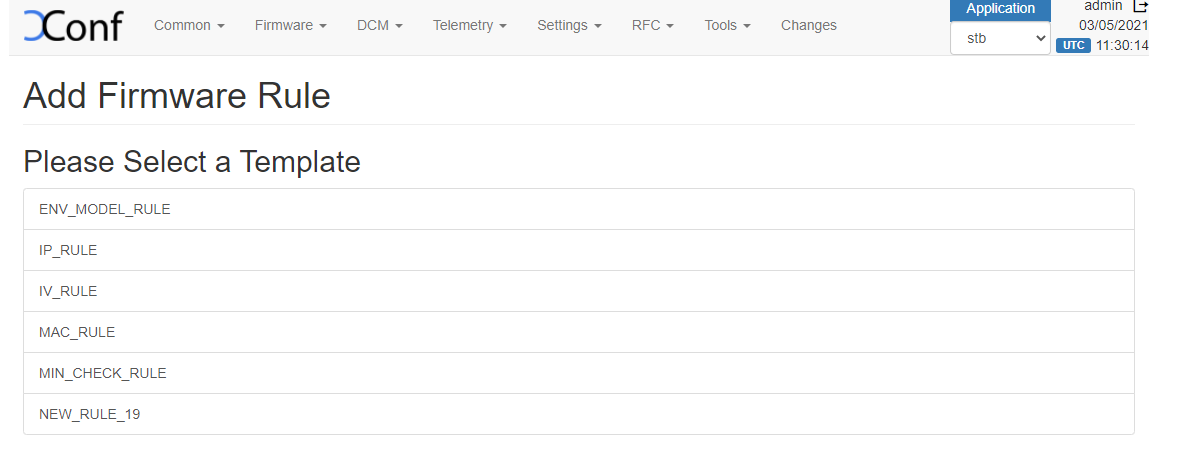Go to the Changes page

coord(808,26)
